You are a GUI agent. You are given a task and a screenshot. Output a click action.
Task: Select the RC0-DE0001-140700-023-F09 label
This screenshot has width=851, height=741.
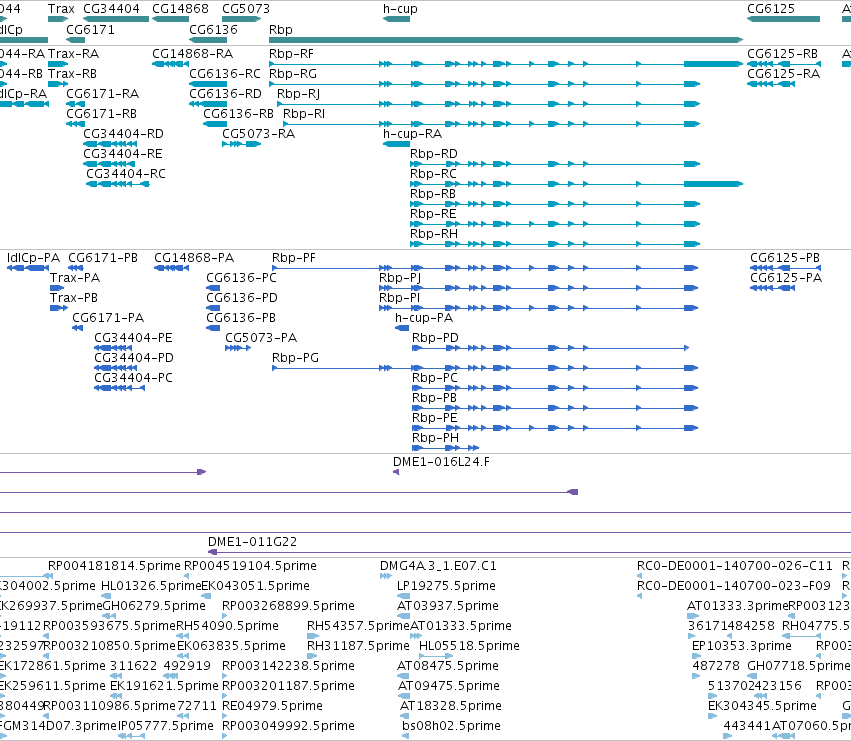pyautogui.click(x=734, y=586)
